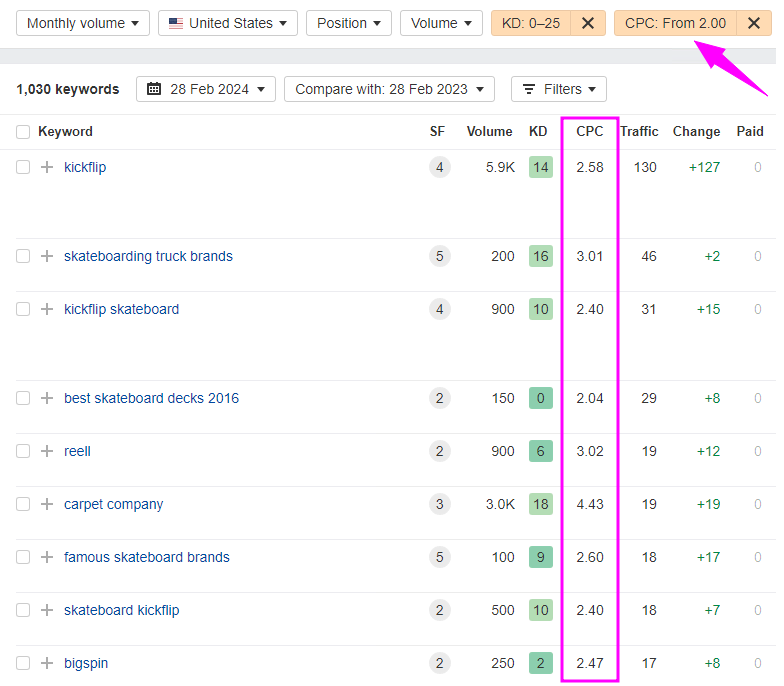Open the Filters menu
This screenshot has height=686, width=784.
point(559,89)
